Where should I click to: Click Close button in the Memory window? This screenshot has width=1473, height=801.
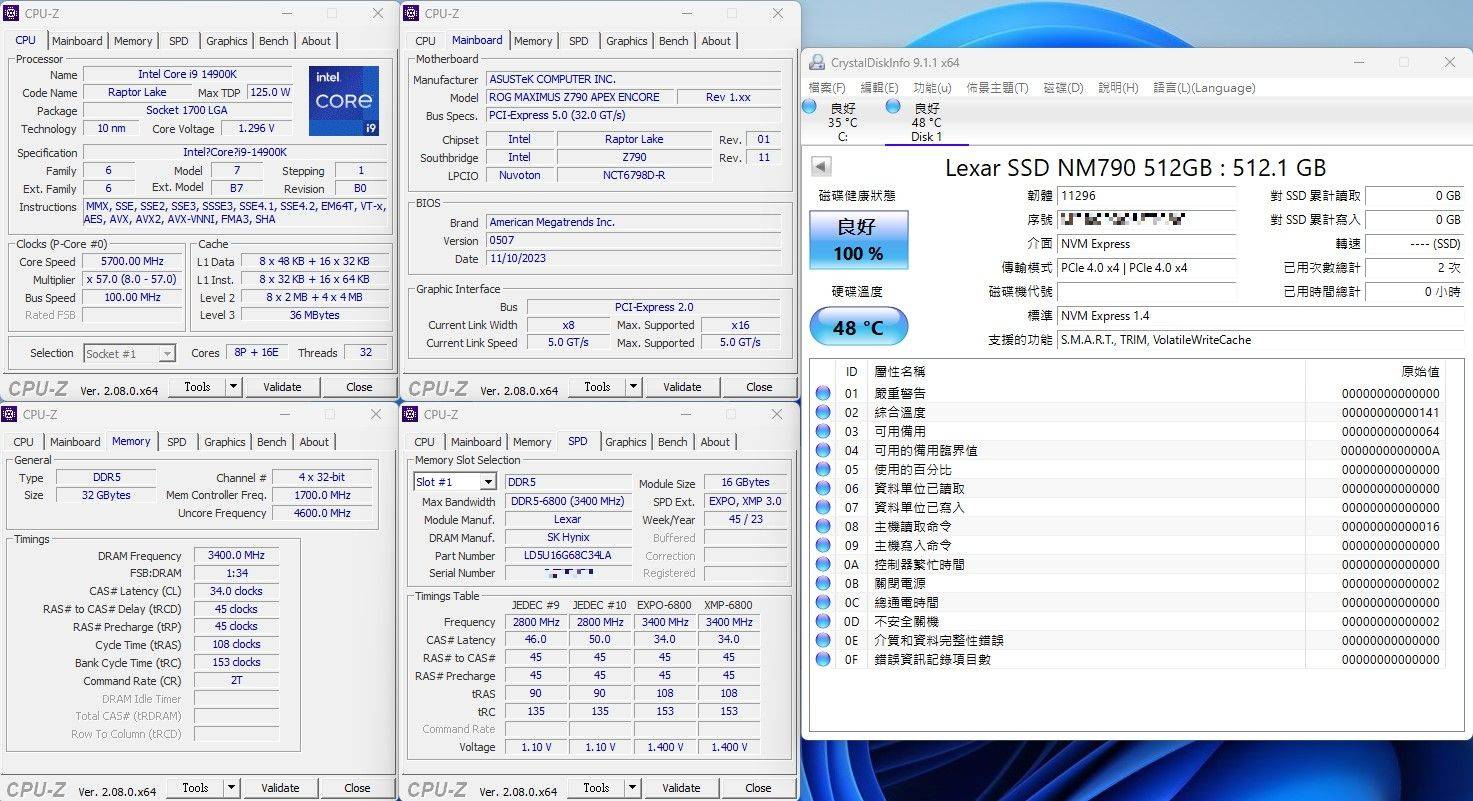(x=357, y=788)
